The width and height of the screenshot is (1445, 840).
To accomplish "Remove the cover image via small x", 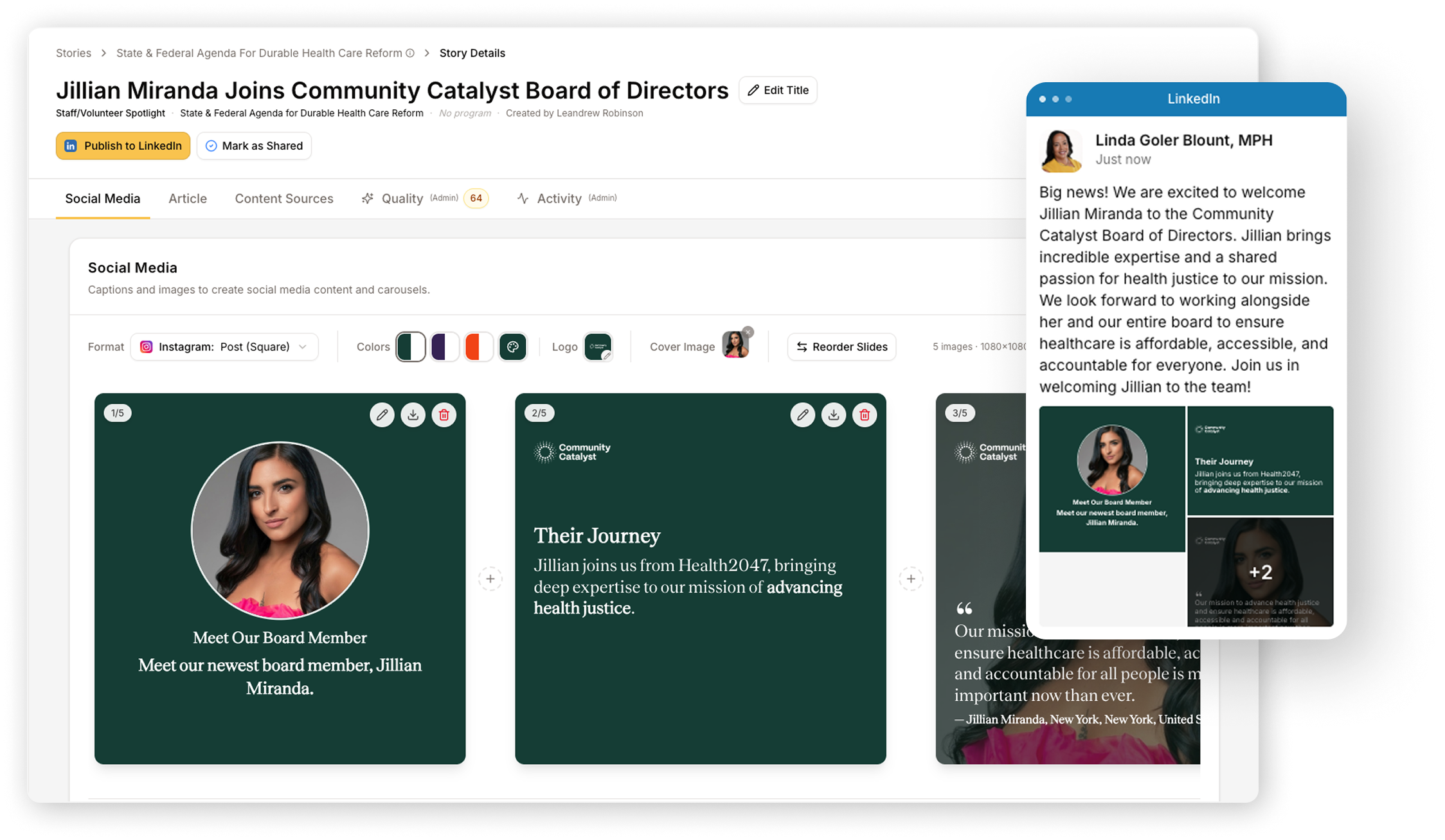I will pos(748,332).
